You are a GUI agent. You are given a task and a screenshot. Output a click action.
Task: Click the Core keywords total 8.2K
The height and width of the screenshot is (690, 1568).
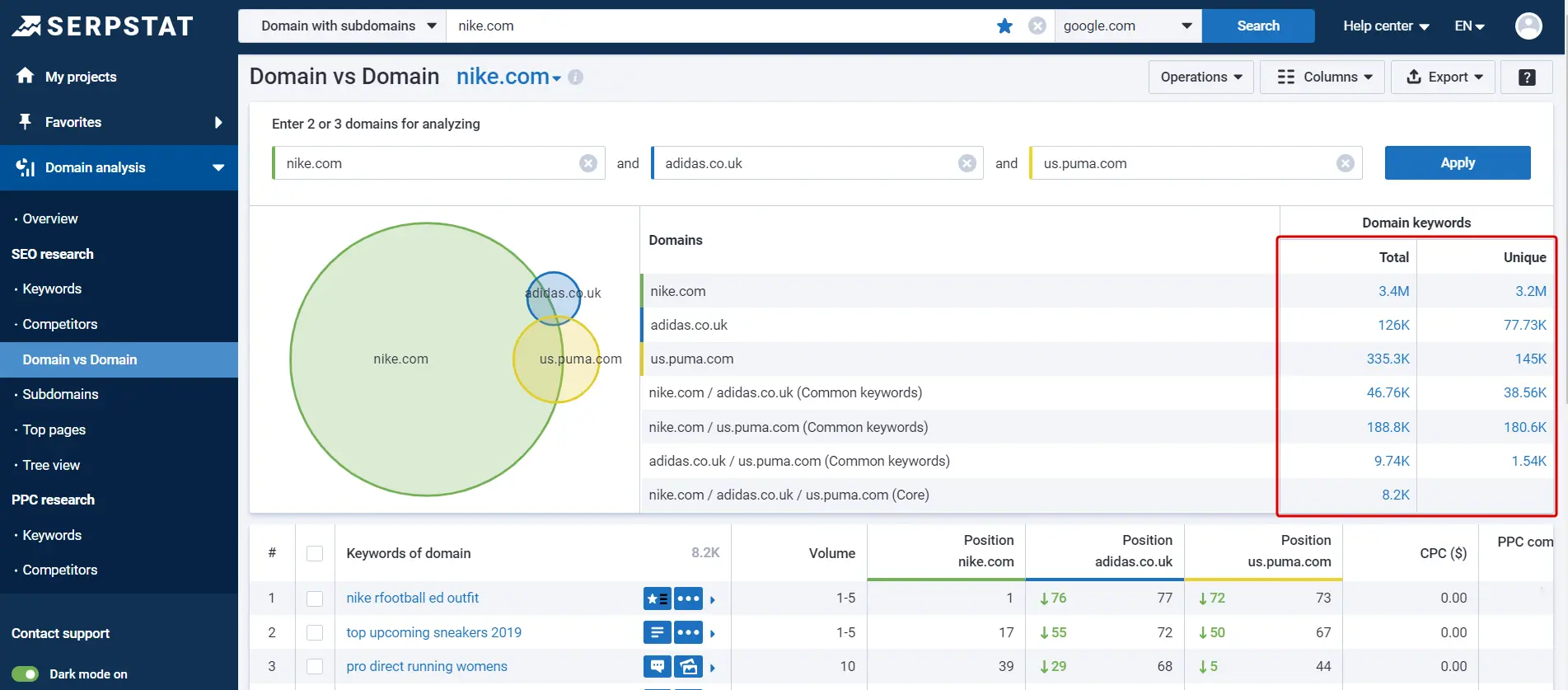[1396, 495]
